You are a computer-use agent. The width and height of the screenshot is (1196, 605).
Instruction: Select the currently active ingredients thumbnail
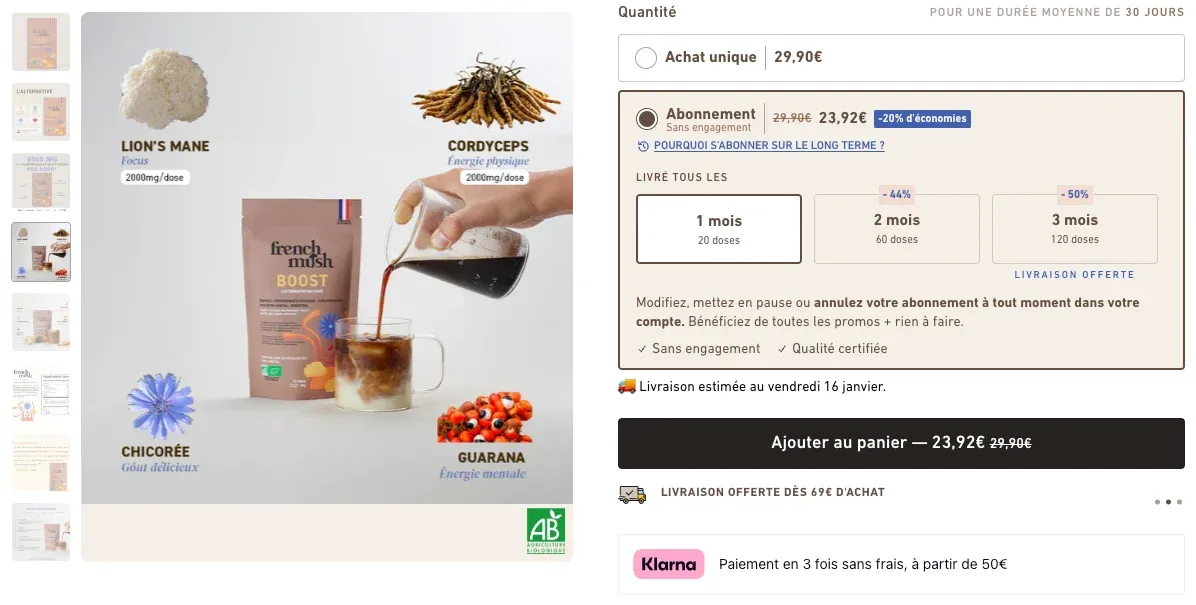click(41, 253)
